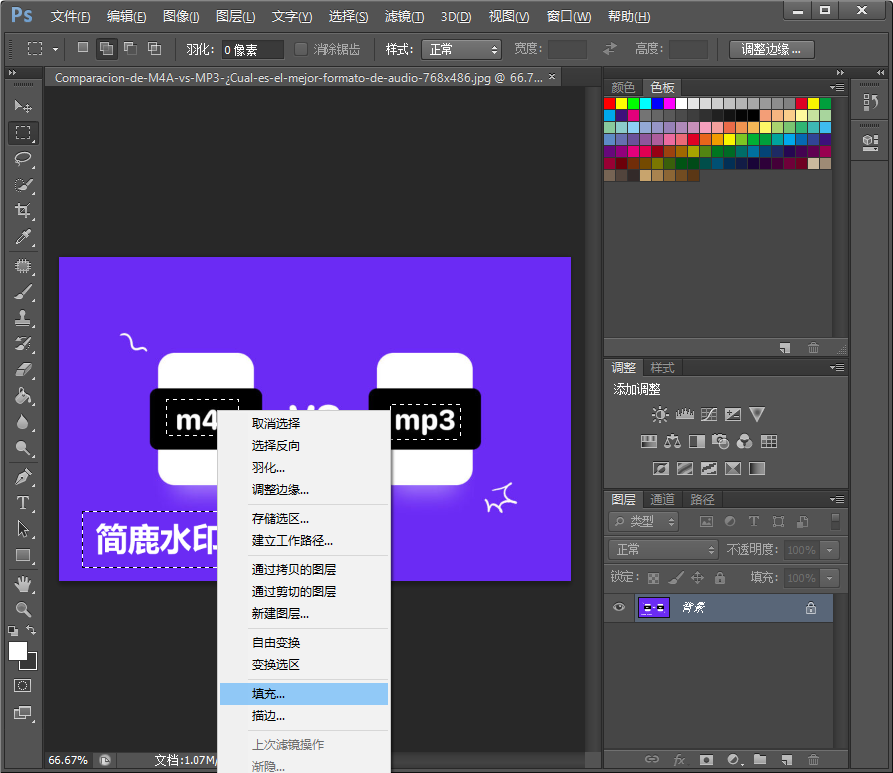Select the Crop tool

[23, 211]
